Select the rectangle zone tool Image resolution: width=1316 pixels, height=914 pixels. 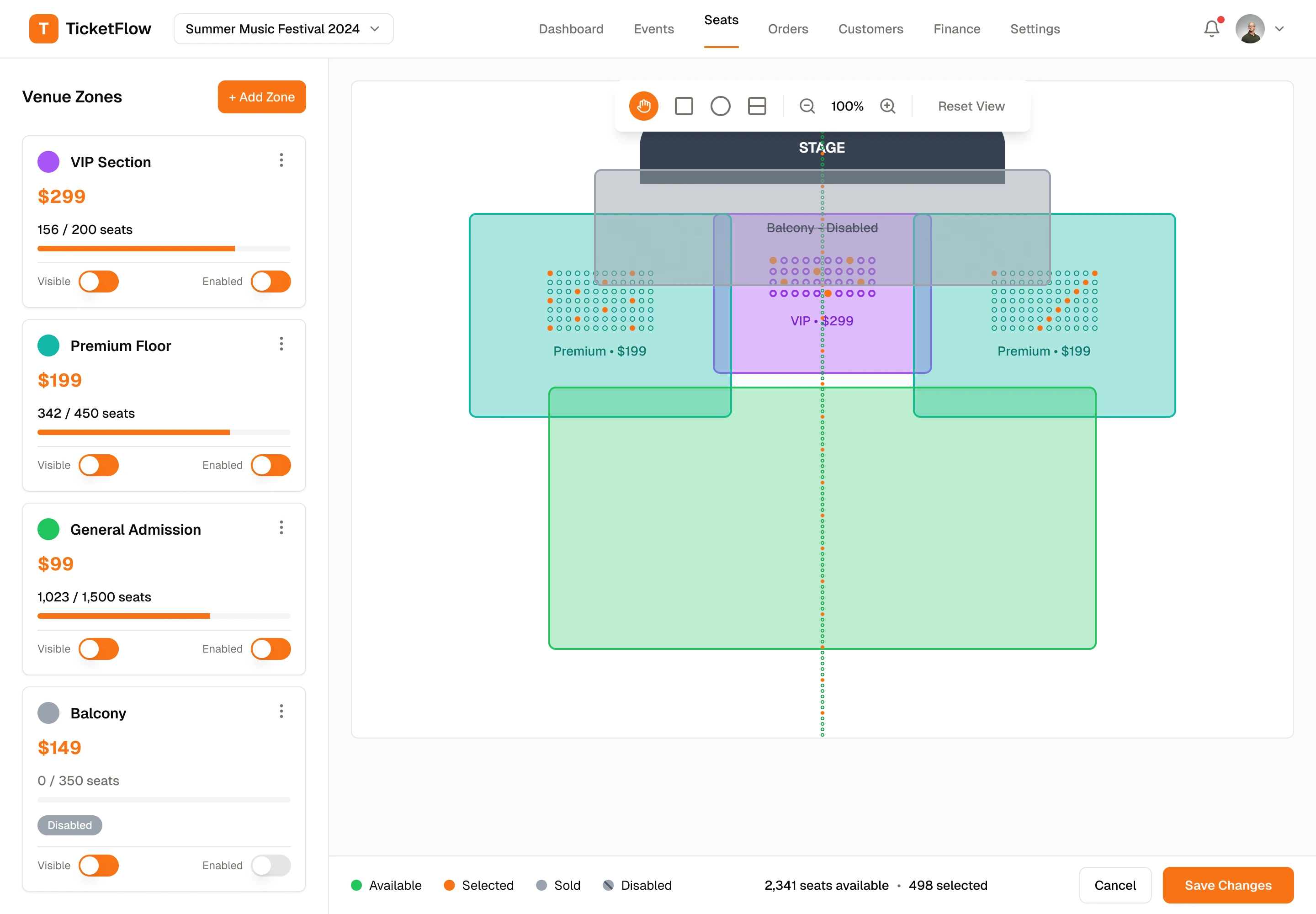(x=684, y=106)
